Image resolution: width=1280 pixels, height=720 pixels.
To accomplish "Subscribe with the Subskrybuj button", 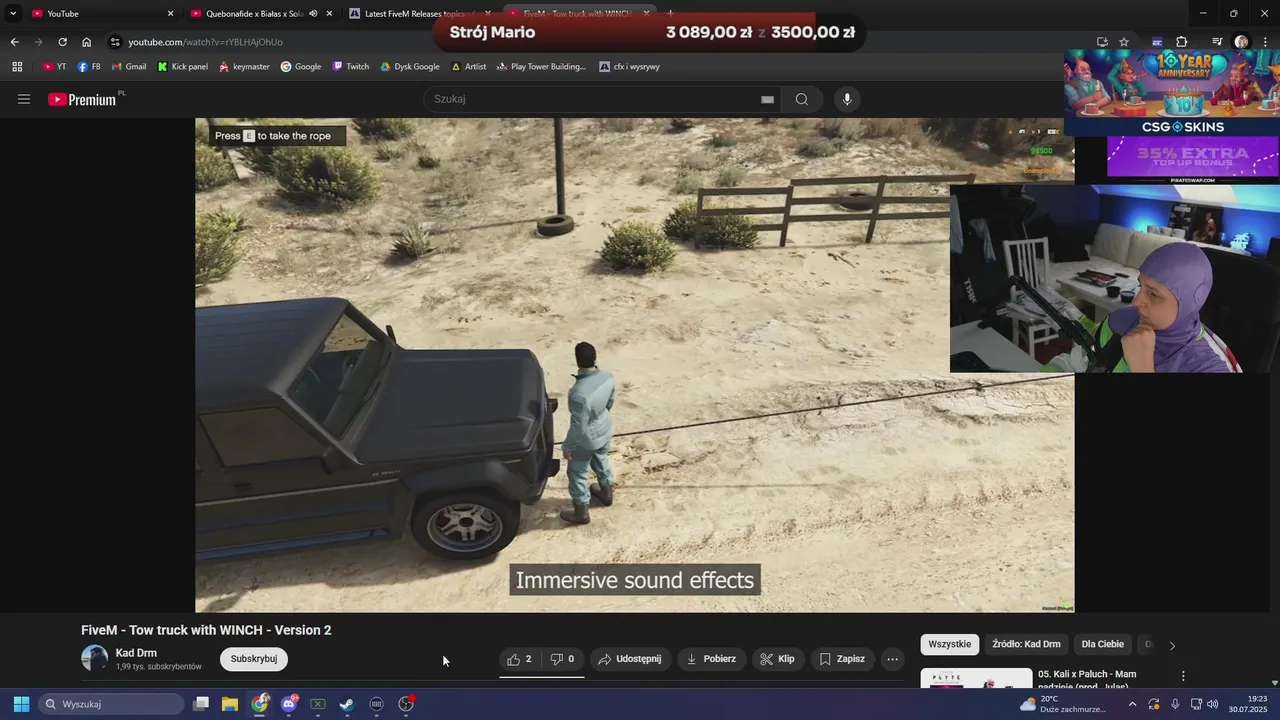I will tap(254, 659).
